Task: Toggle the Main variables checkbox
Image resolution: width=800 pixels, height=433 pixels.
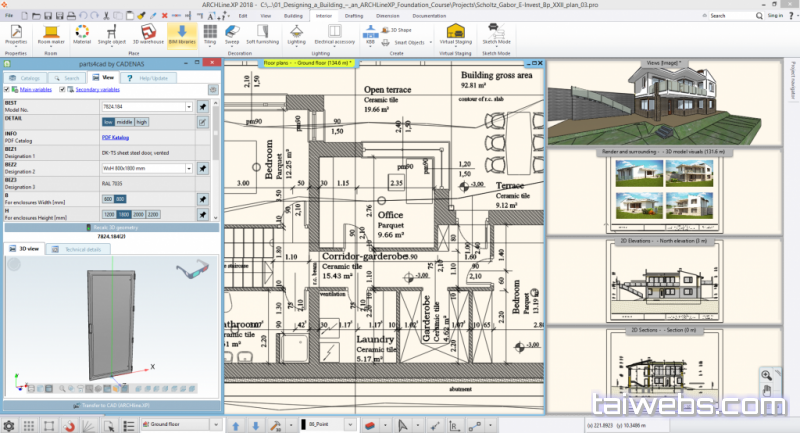Action: pos(7,90)
